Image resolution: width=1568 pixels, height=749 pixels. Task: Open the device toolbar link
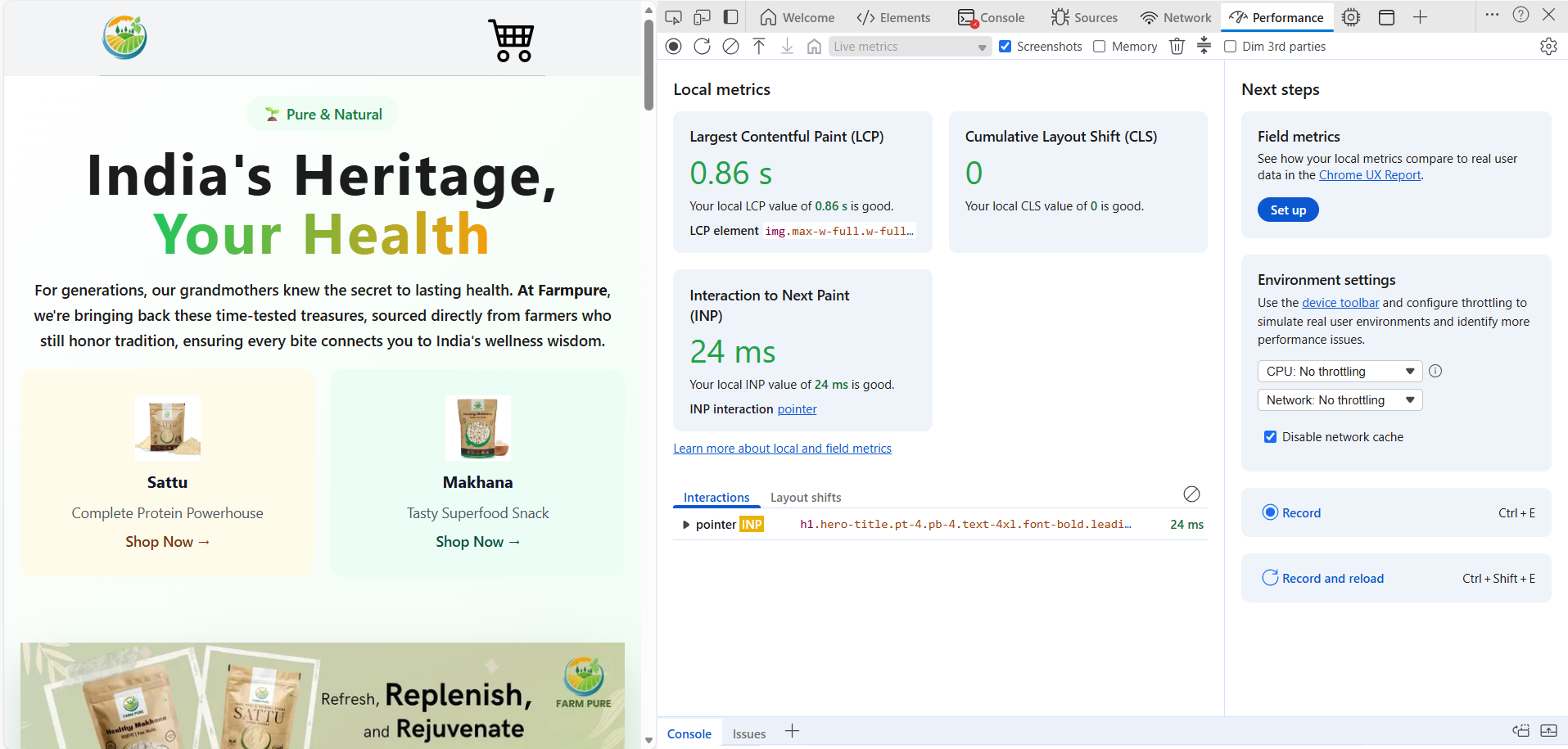(1340, 303)
